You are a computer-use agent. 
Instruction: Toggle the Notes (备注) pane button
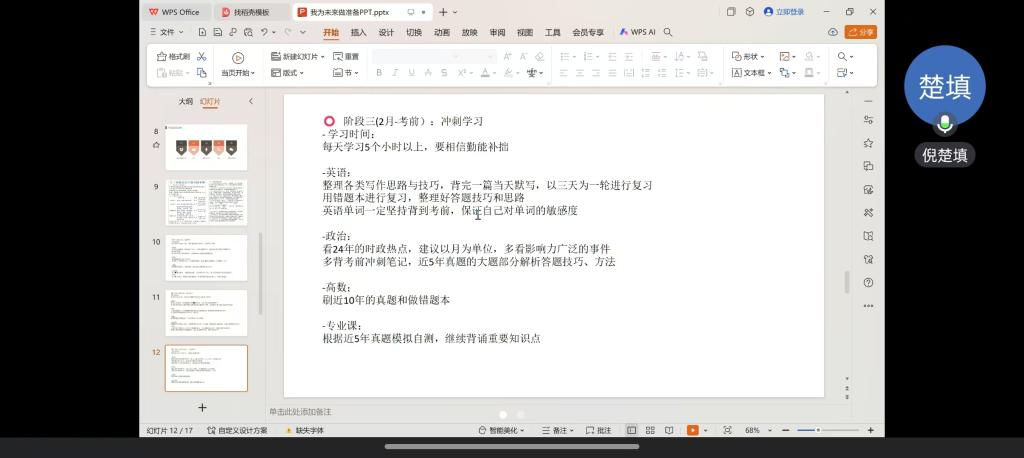557,431
